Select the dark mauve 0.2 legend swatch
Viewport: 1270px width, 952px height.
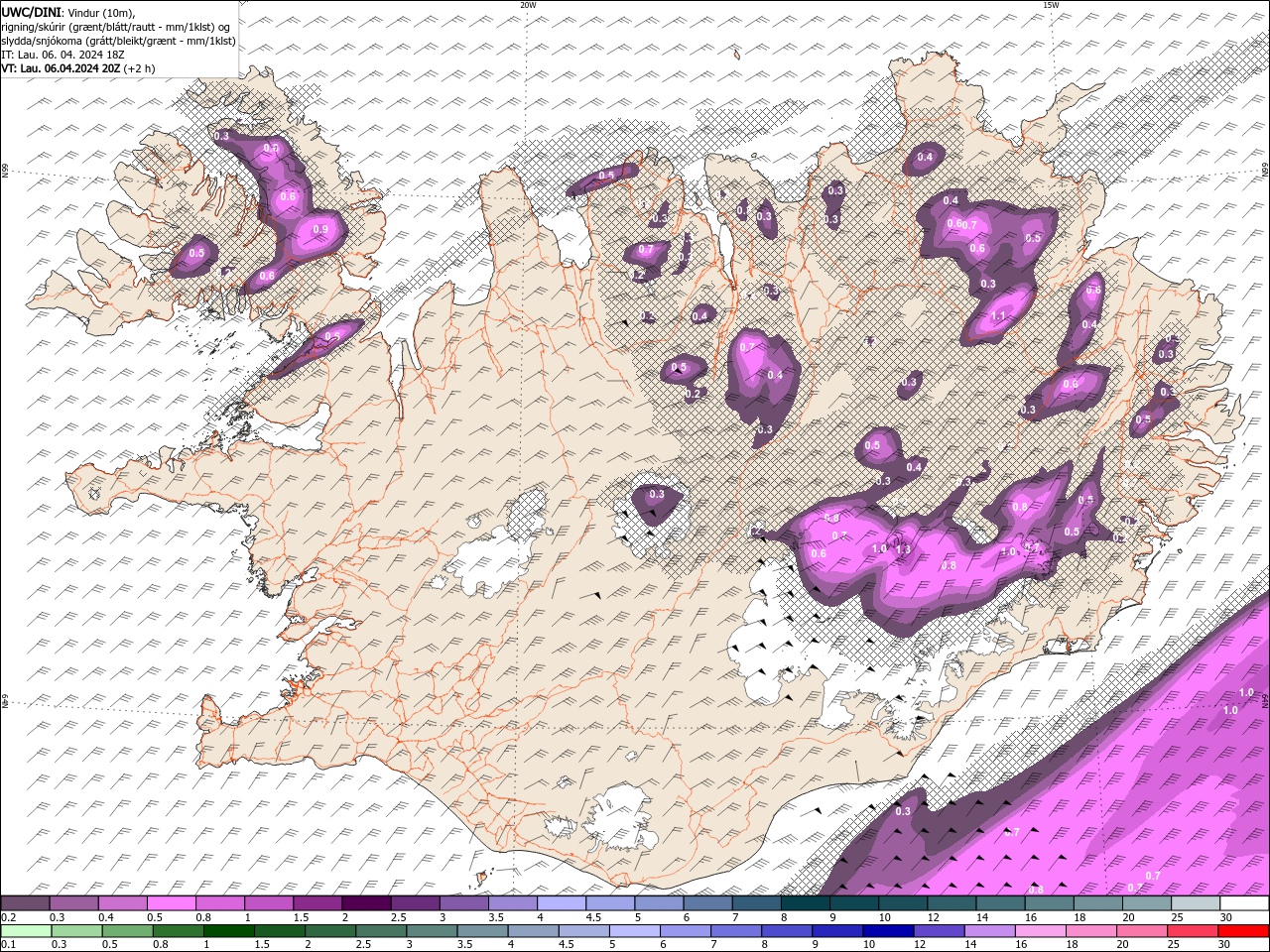coord(25,903)
